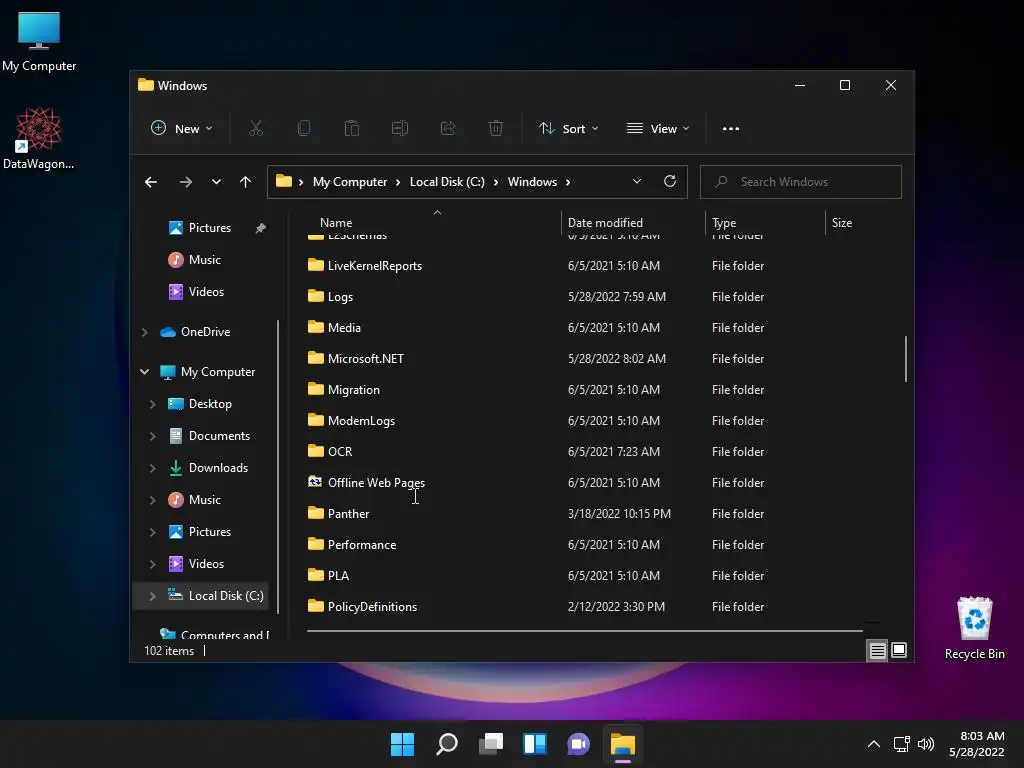Expand the Downloads tree node
Viewport: 1024px width, 768px height.
point(152,468)
